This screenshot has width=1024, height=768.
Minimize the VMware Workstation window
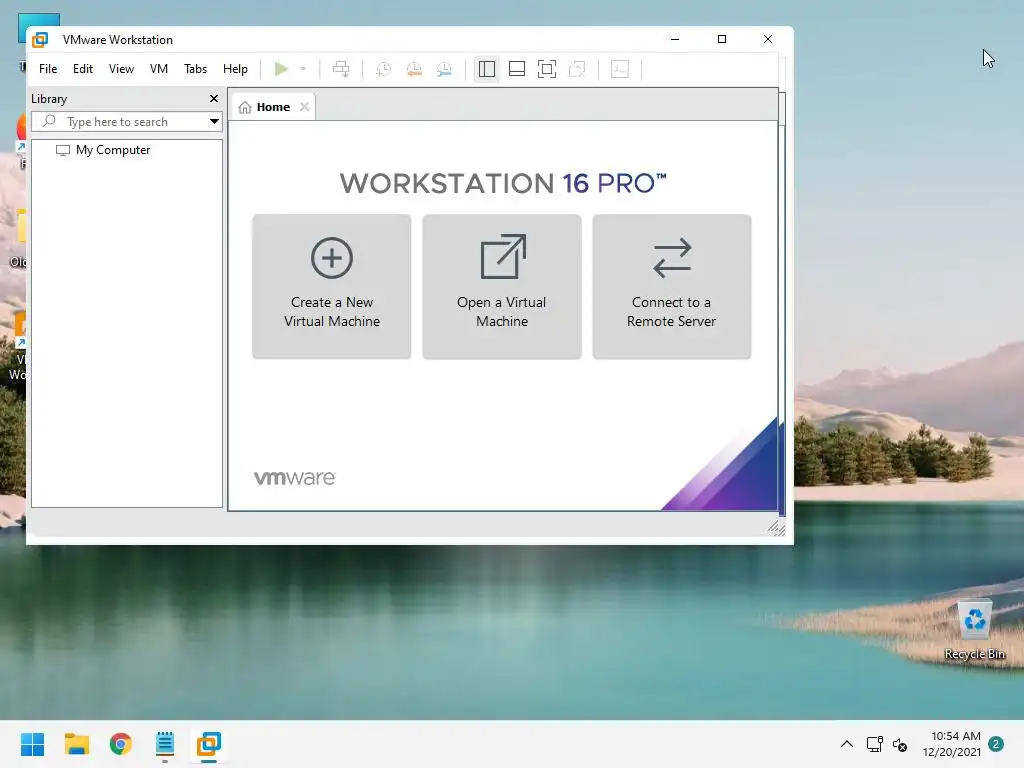tap(675, 39)
